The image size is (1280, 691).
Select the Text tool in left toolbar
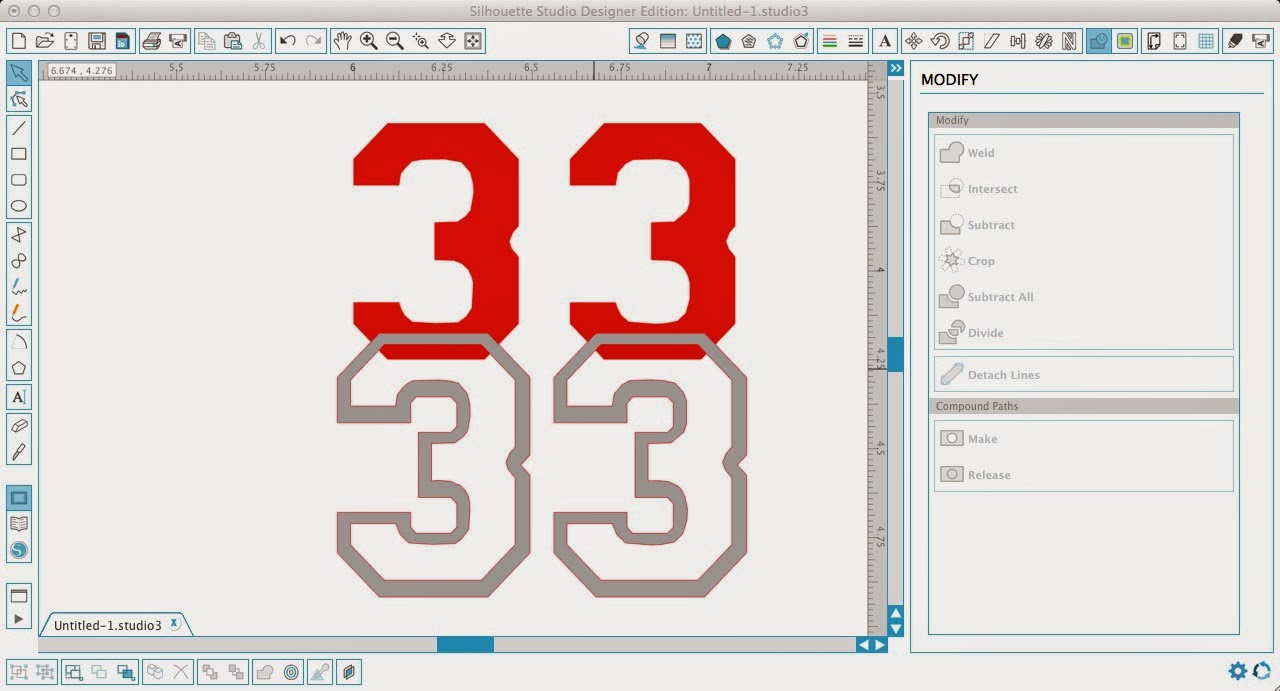[x=19, y=397]
